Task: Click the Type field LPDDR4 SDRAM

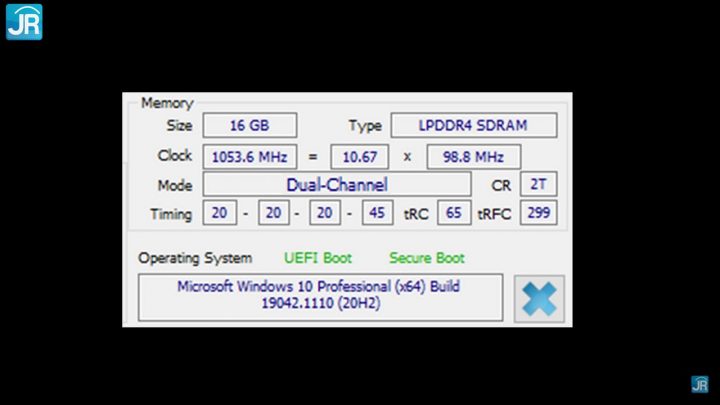Action: tap(474, 125)
